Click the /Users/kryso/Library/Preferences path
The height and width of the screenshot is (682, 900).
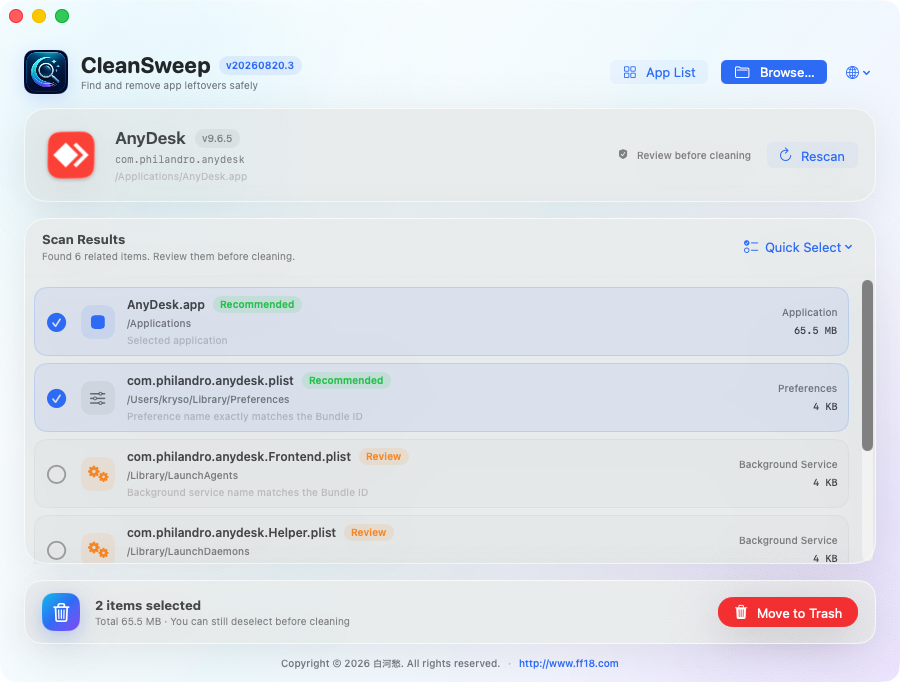208,399
